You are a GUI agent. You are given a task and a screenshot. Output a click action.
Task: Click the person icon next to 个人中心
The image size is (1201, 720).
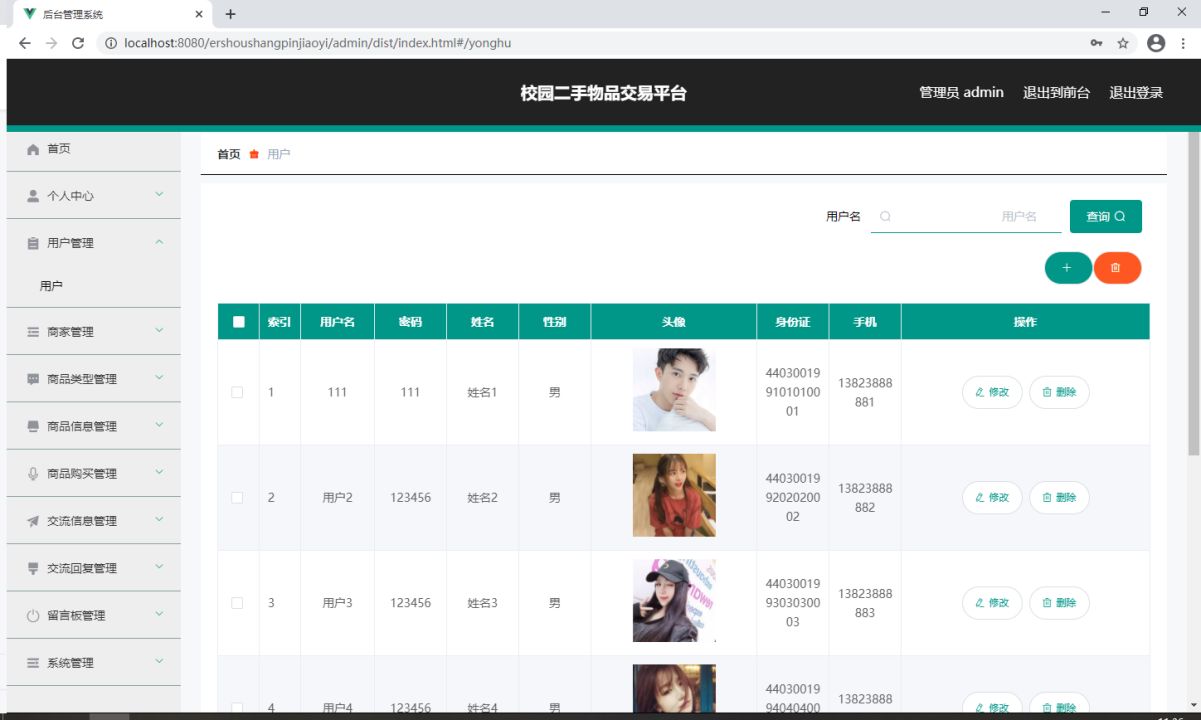coord(33,196)
